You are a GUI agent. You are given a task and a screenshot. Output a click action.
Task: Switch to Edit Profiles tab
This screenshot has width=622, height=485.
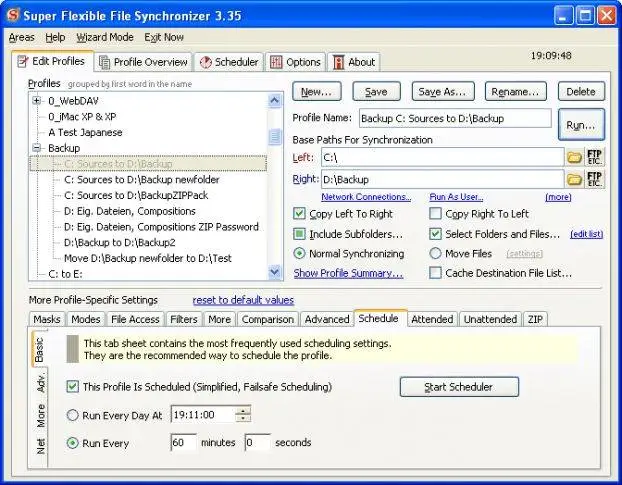(x=52, y=61)
